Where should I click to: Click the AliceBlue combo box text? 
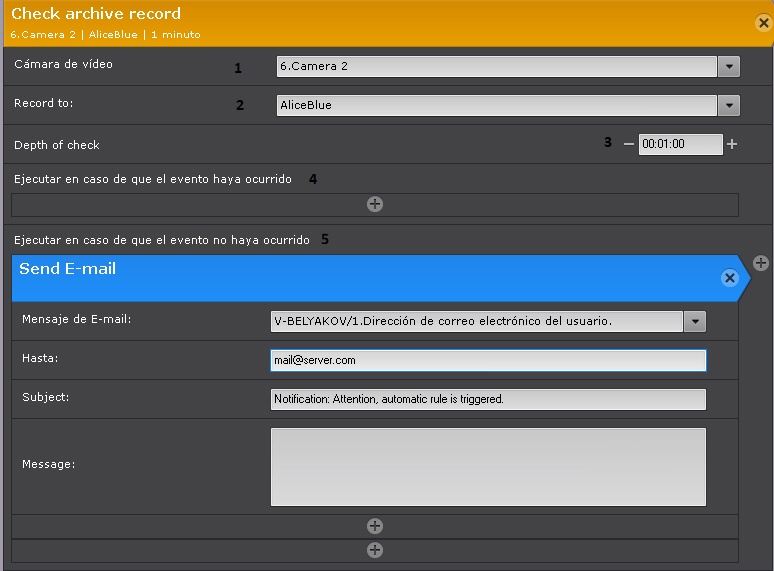pos(496,105)
